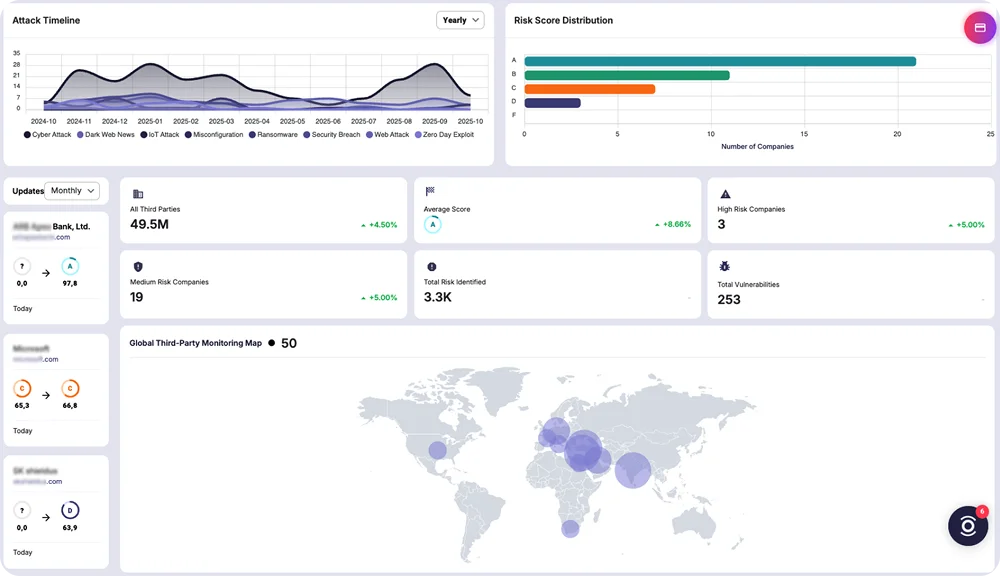Click the question mark ring beside the D grade

click(x=22, y=510)
